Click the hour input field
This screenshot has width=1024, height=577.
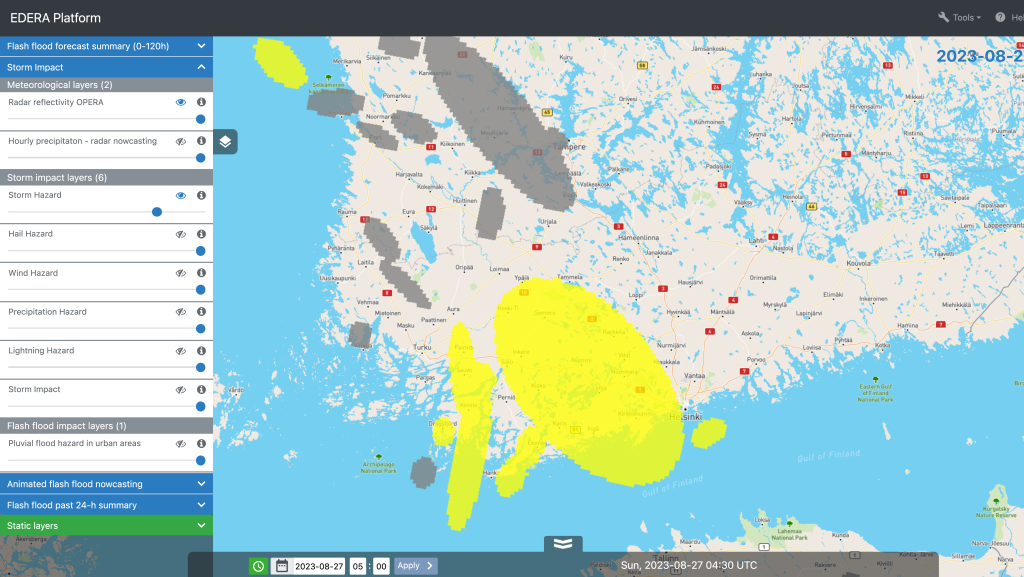357,566
